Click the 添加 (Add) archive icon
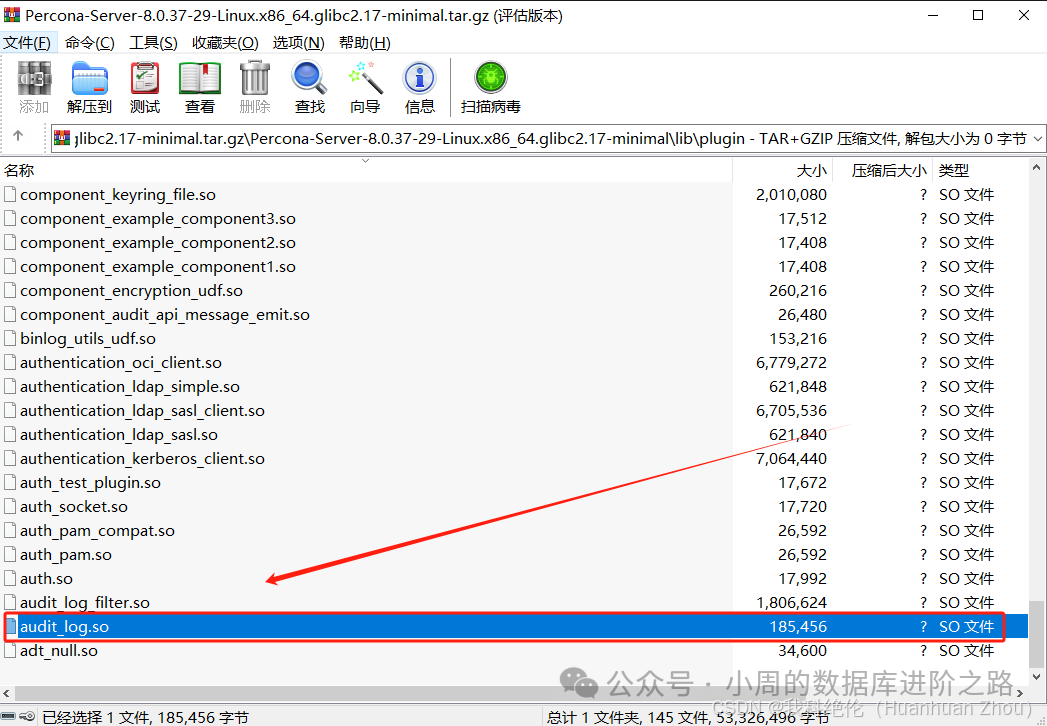 [33, 87]
